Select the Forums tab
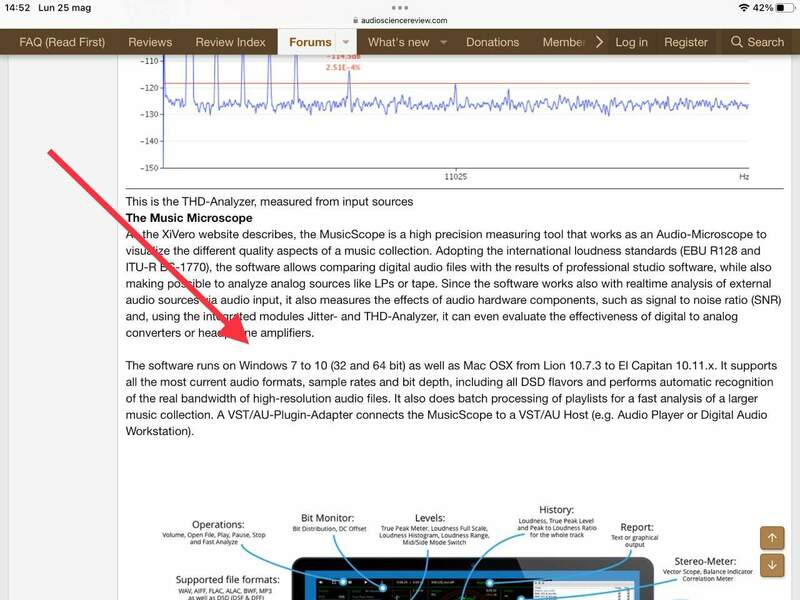The width and height of the screenshot is (800, 600). click(x=310, y=42)
